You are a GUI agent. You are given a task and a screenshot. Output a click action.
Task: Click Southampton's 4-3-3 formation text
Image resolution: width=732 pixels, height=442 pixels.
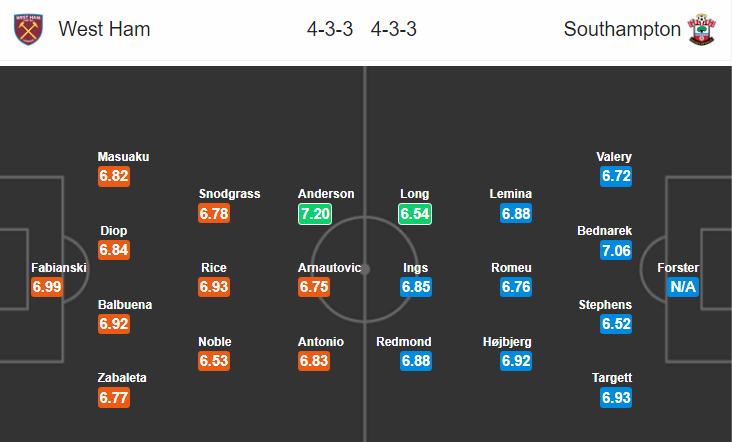(x=394, y=29)
